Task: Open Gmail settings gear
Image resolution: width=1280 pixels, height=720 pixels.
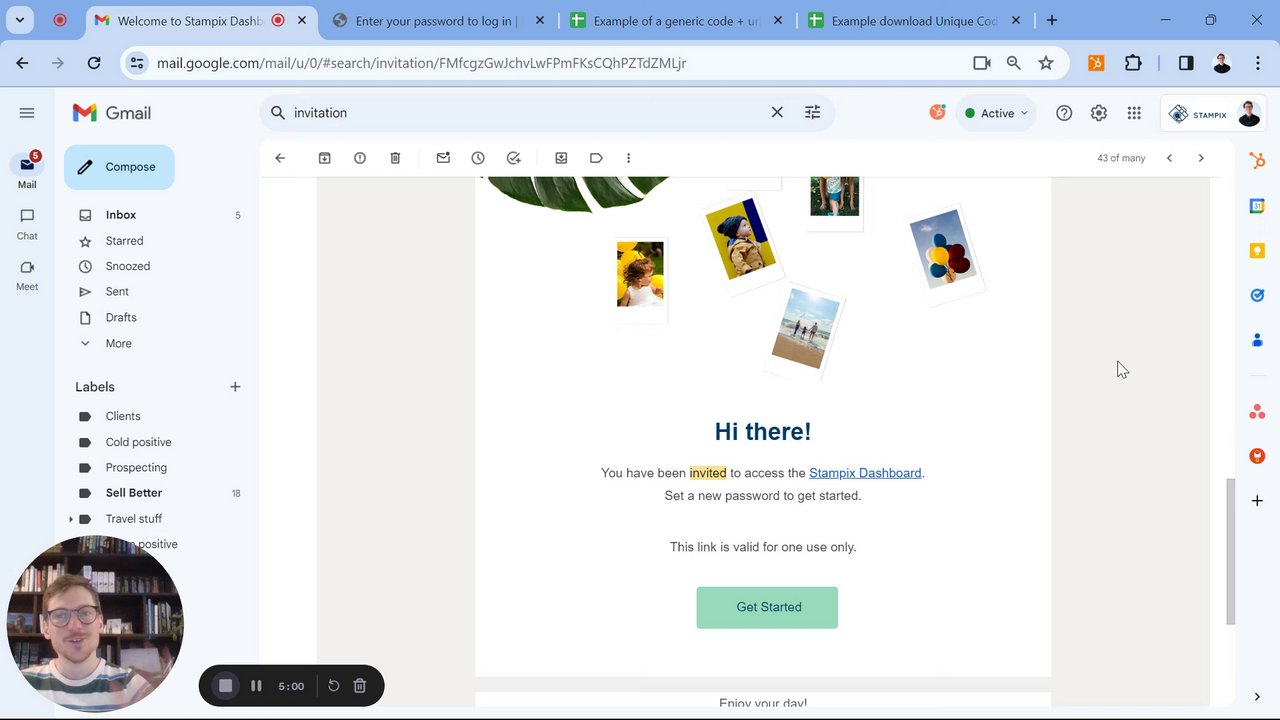Action: [1099, 113]
